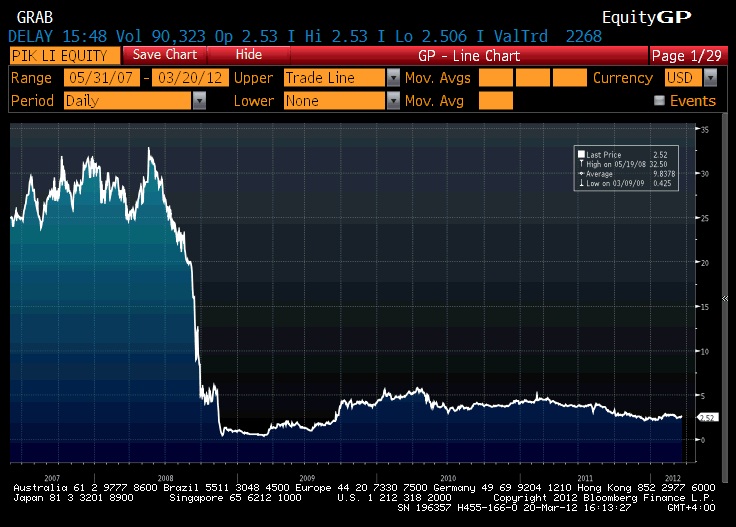Click the Period label

(32, 100)
